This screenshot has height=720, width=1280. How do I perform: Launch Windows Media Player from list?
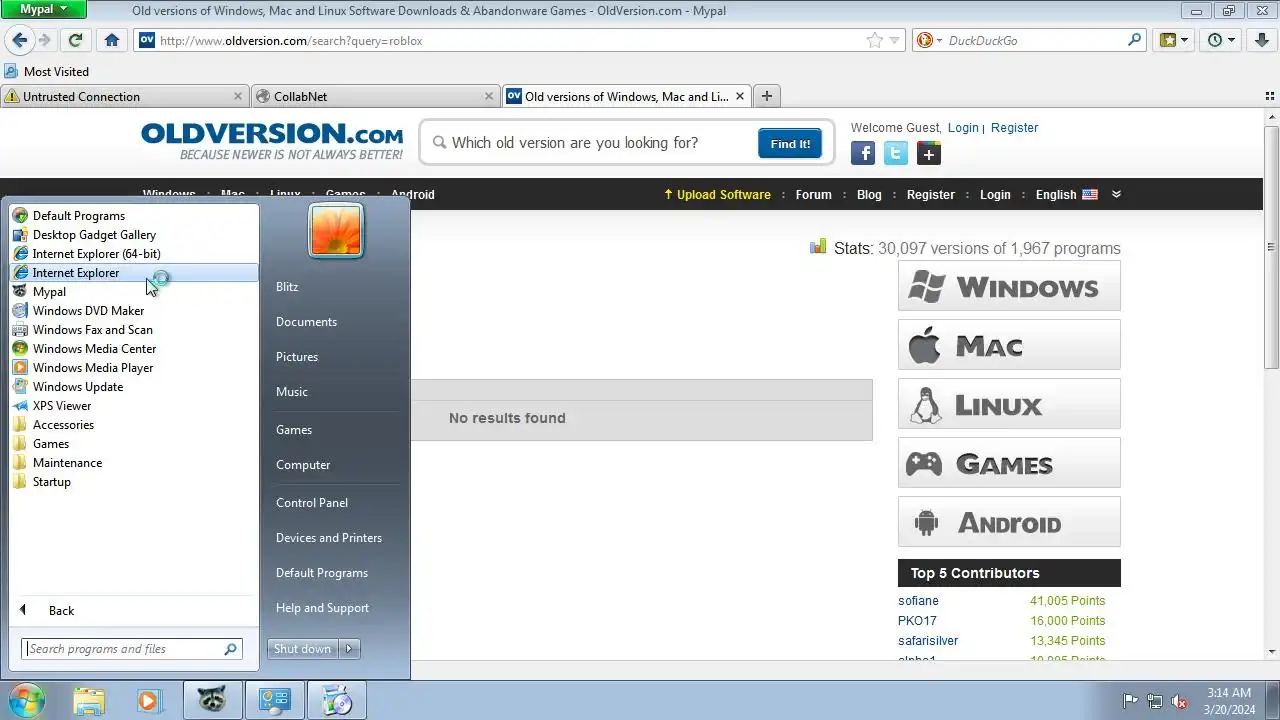134,368
